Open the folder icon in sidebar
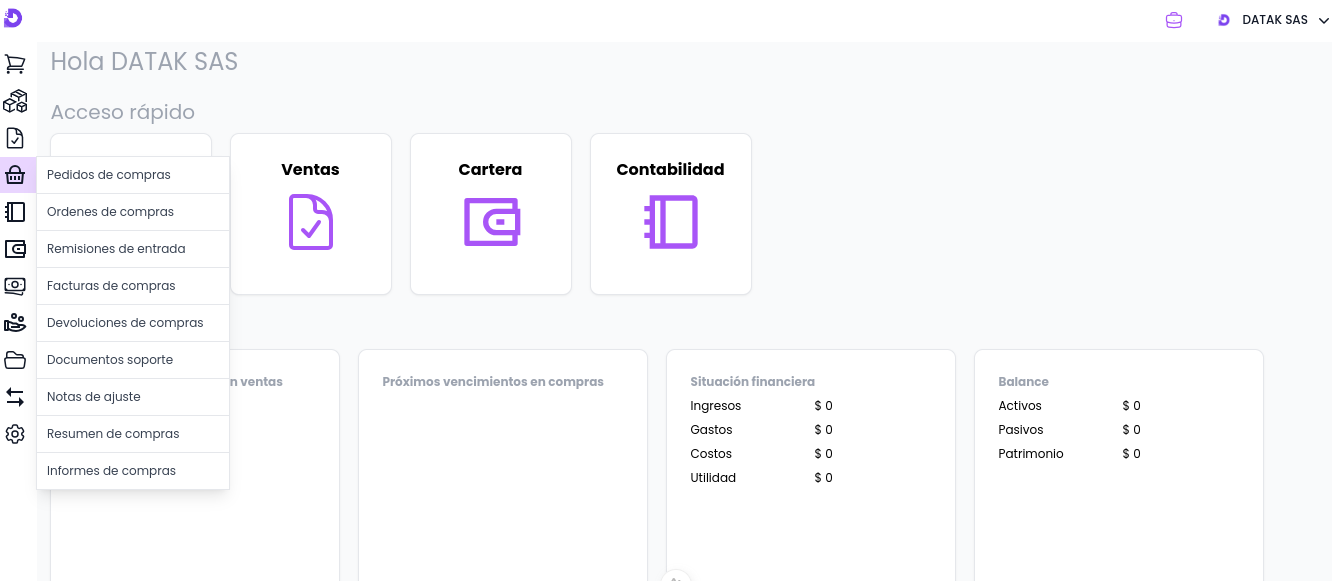The image size is (1332, 581). [15, 360]
